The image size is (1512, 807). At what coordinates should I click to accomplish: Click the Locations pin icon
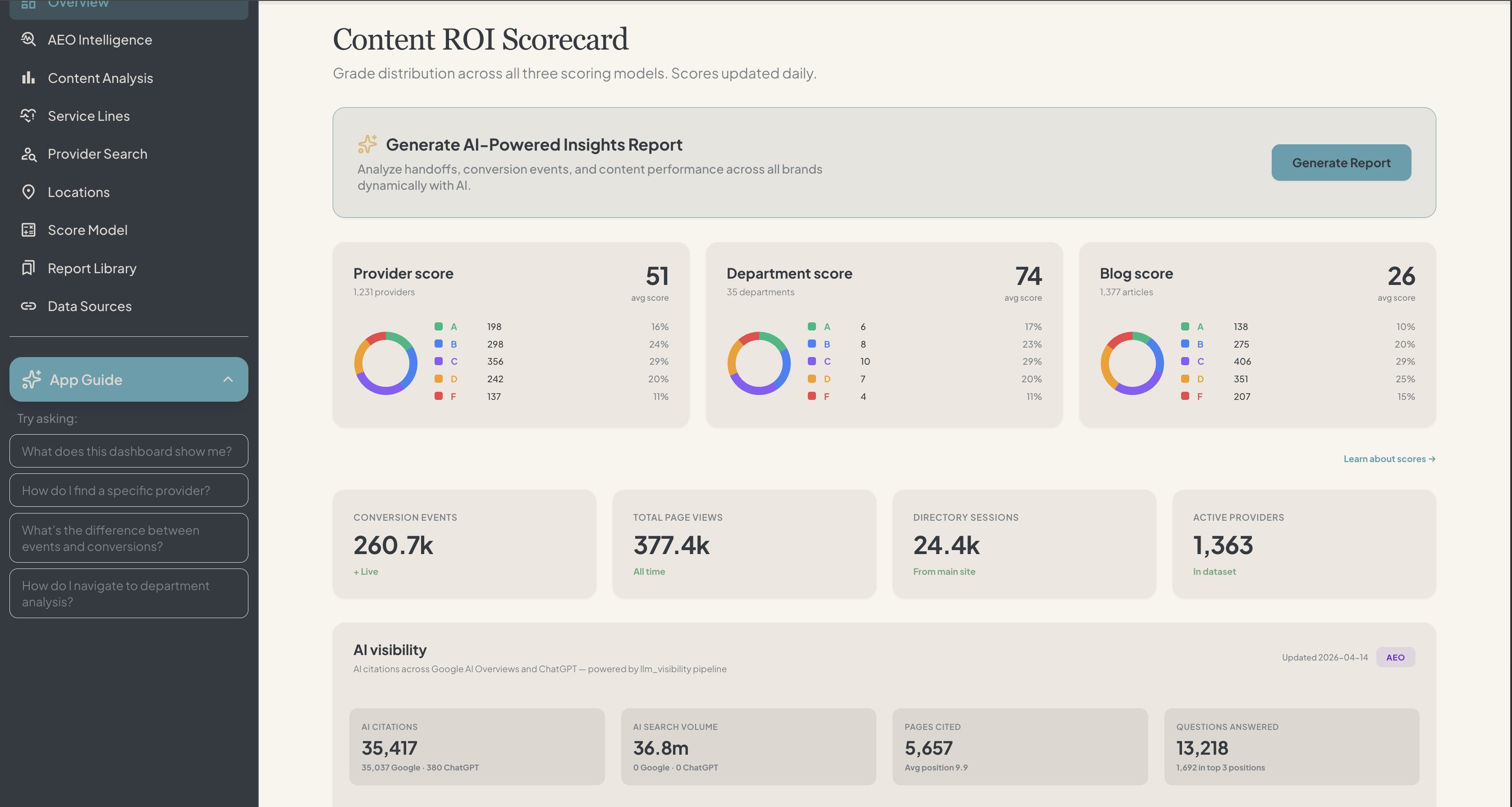pyautogui.click(x=28, y=192)
